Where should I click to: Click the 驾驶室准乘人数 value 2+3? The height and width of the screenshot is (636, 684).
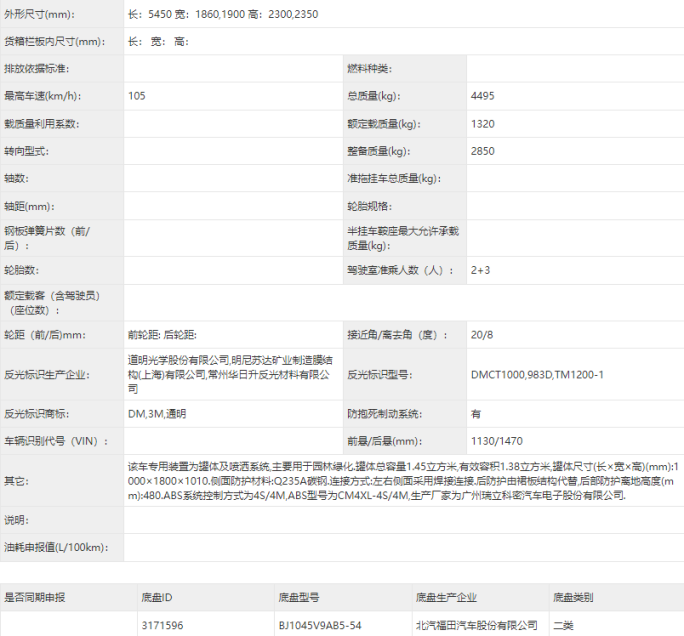tap(481, 270)
